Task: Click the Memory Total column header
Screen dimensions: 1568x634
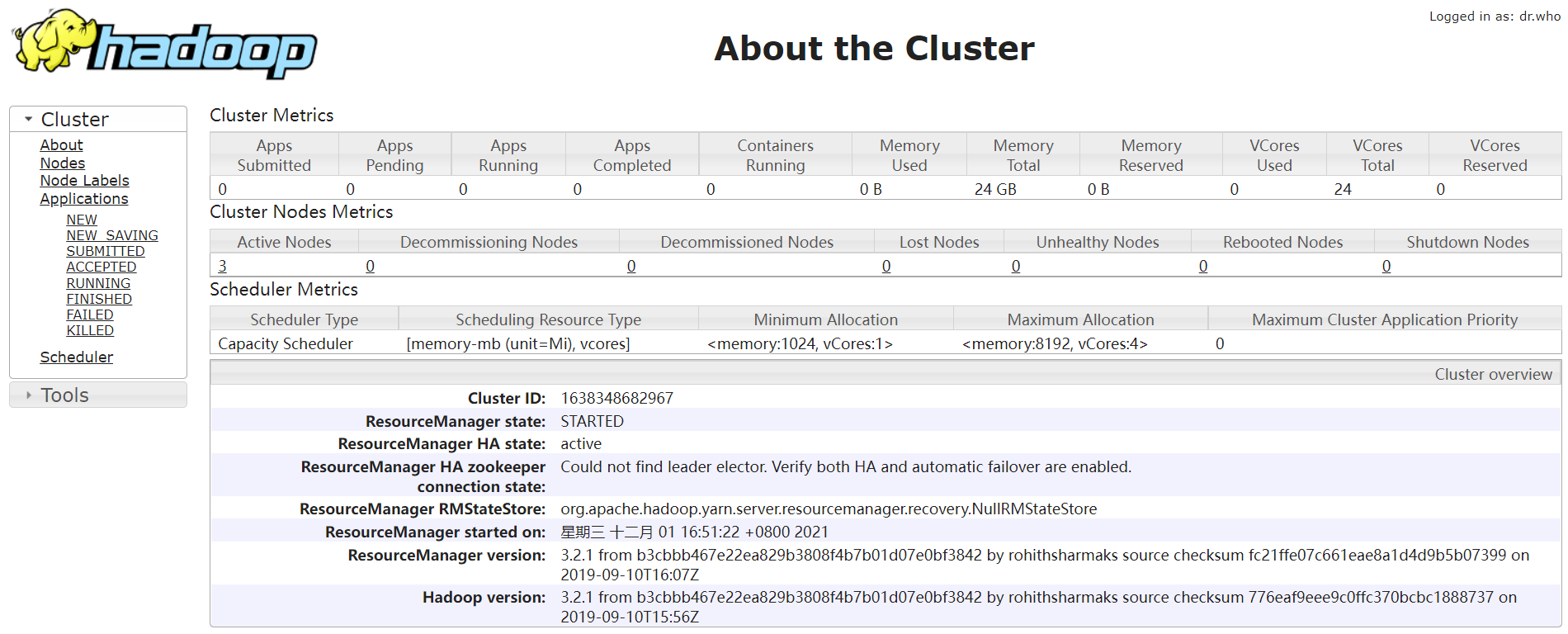Action: (x=1023, y=155)
